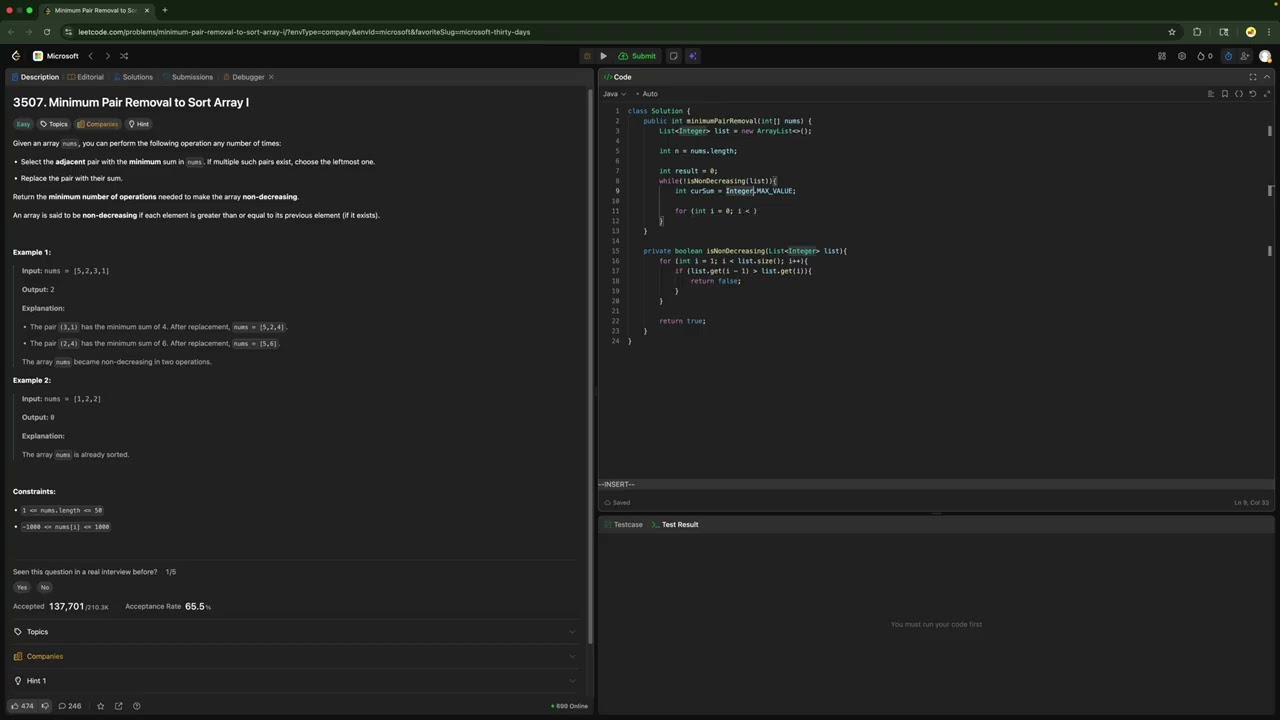This screenshot has width=1280, height=720.
Task: Open the 246 comments icon
Action: click(x=70, y=706)
